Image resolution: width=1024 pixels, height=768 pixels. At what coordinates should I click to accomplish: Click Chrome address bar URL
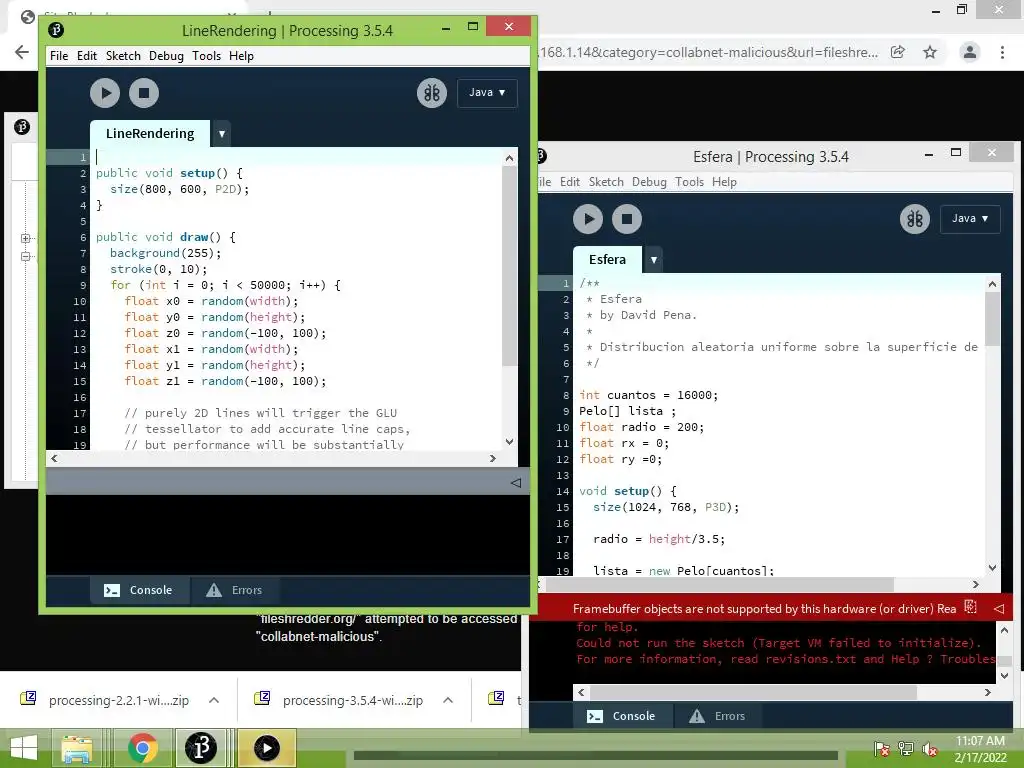(709, 52)
